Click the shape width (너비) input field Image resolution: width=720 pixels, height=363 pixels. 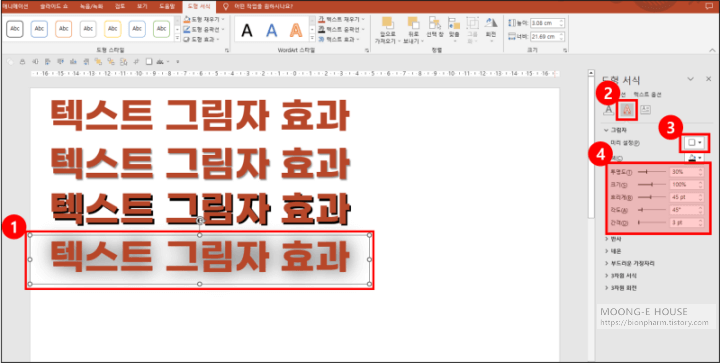[x=544, y=36]
